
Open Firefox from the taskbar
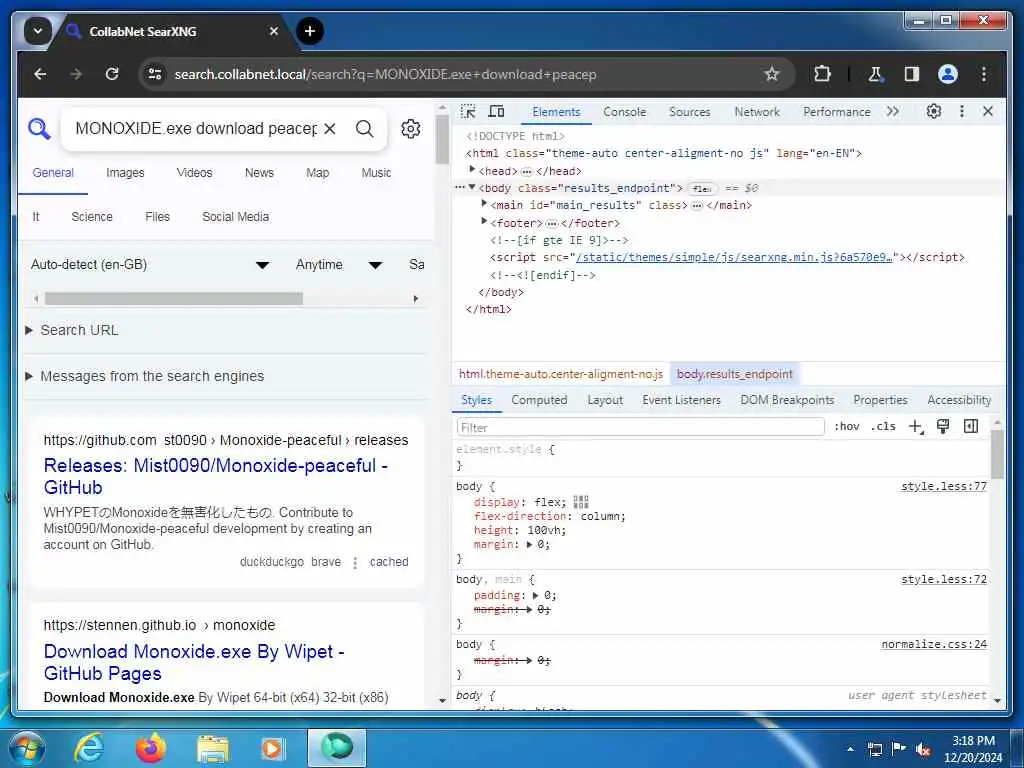pyautogui.click(x=151, y=748)
